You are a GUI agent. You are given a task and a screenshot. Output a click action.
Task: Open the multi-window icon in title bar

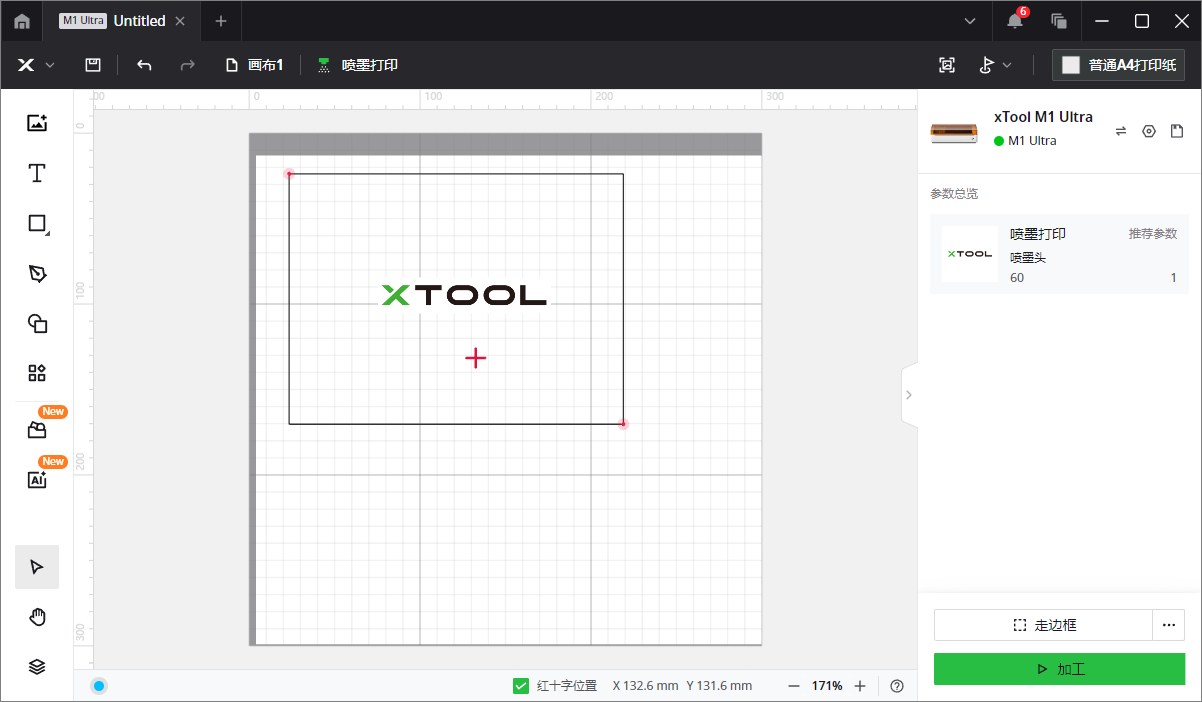[x=1059, y=21]
